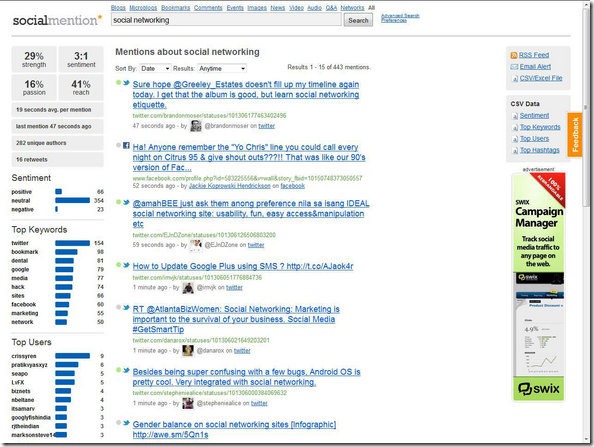
Task: Click the neutral sentiment bar
Action: (x=72, y=200)
